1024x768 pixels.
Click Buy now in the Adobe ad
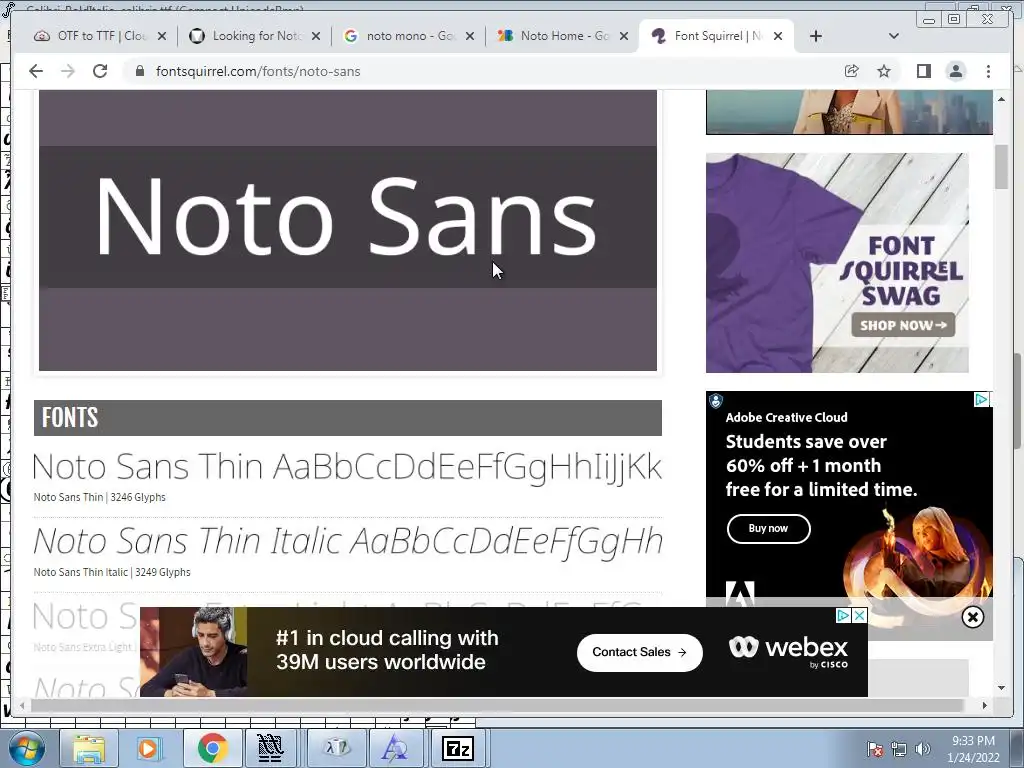pos(769,528)
